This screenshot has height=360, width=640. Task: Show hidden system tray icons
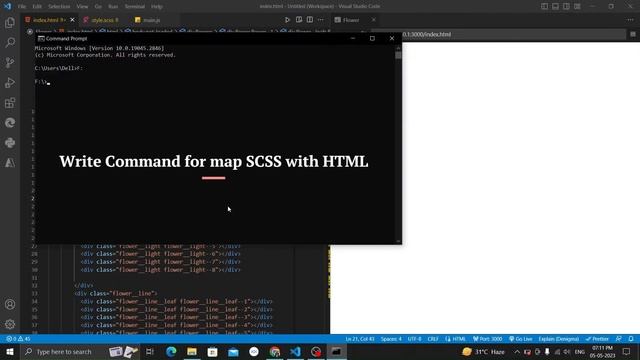(x=517, y=351)
